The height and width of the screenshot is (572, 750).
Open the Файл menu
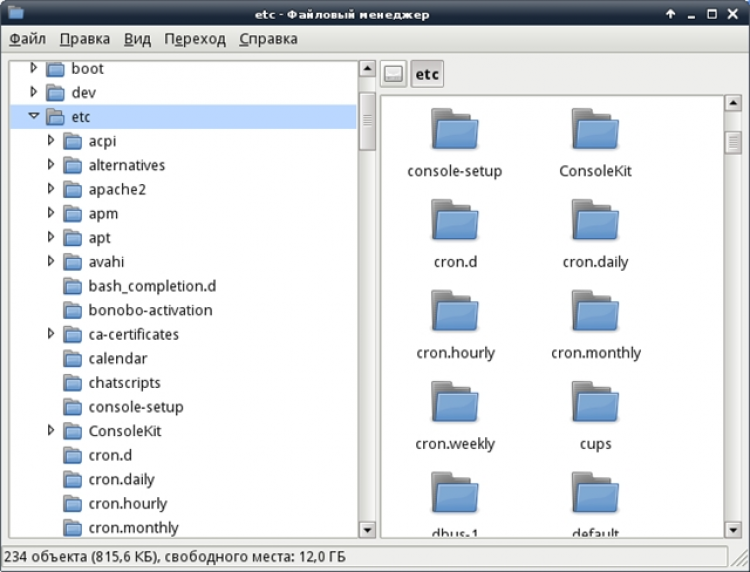[27, 39]
